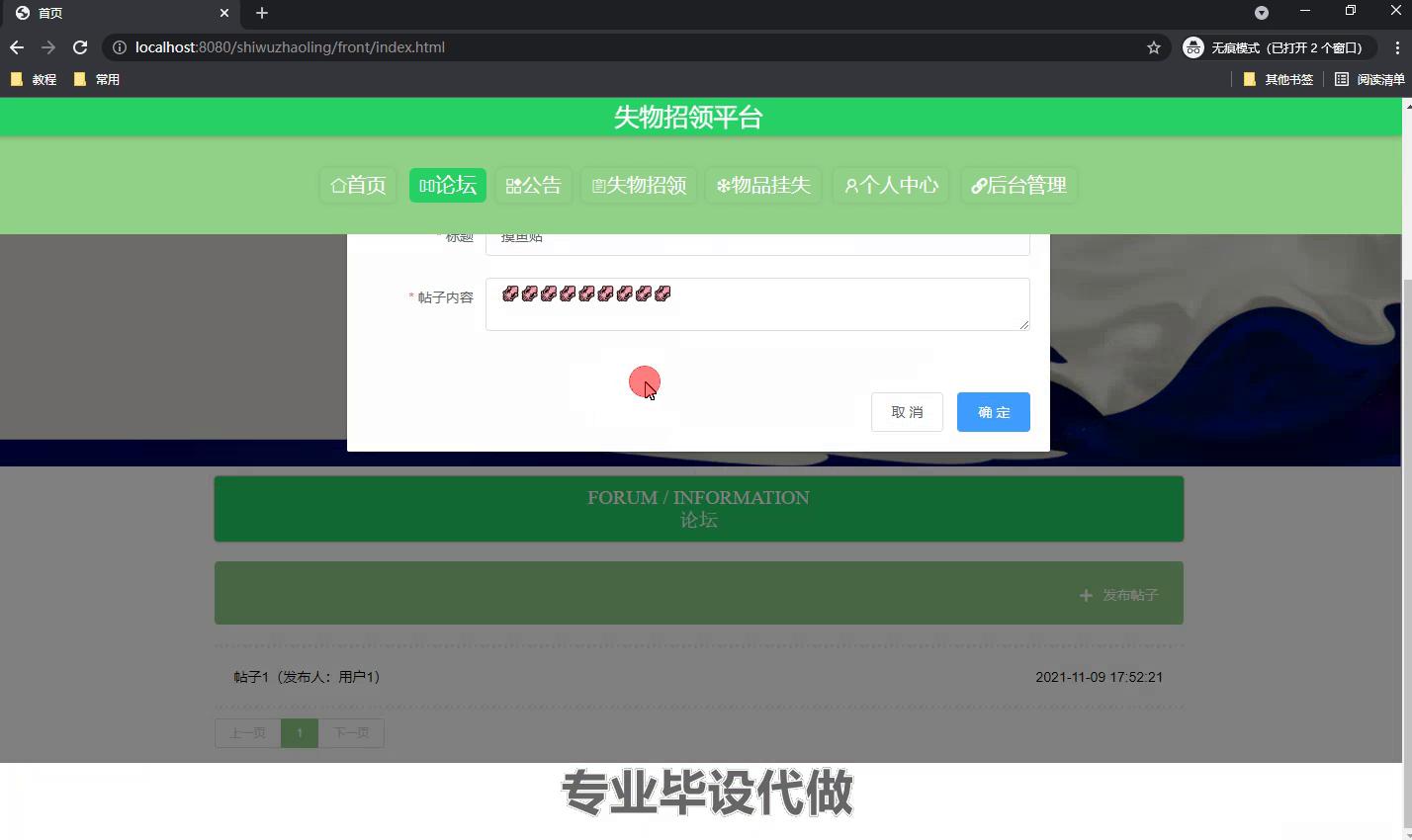
Task: Cancel the dialog with 取消 button
Action: click(x=907, y=412)
